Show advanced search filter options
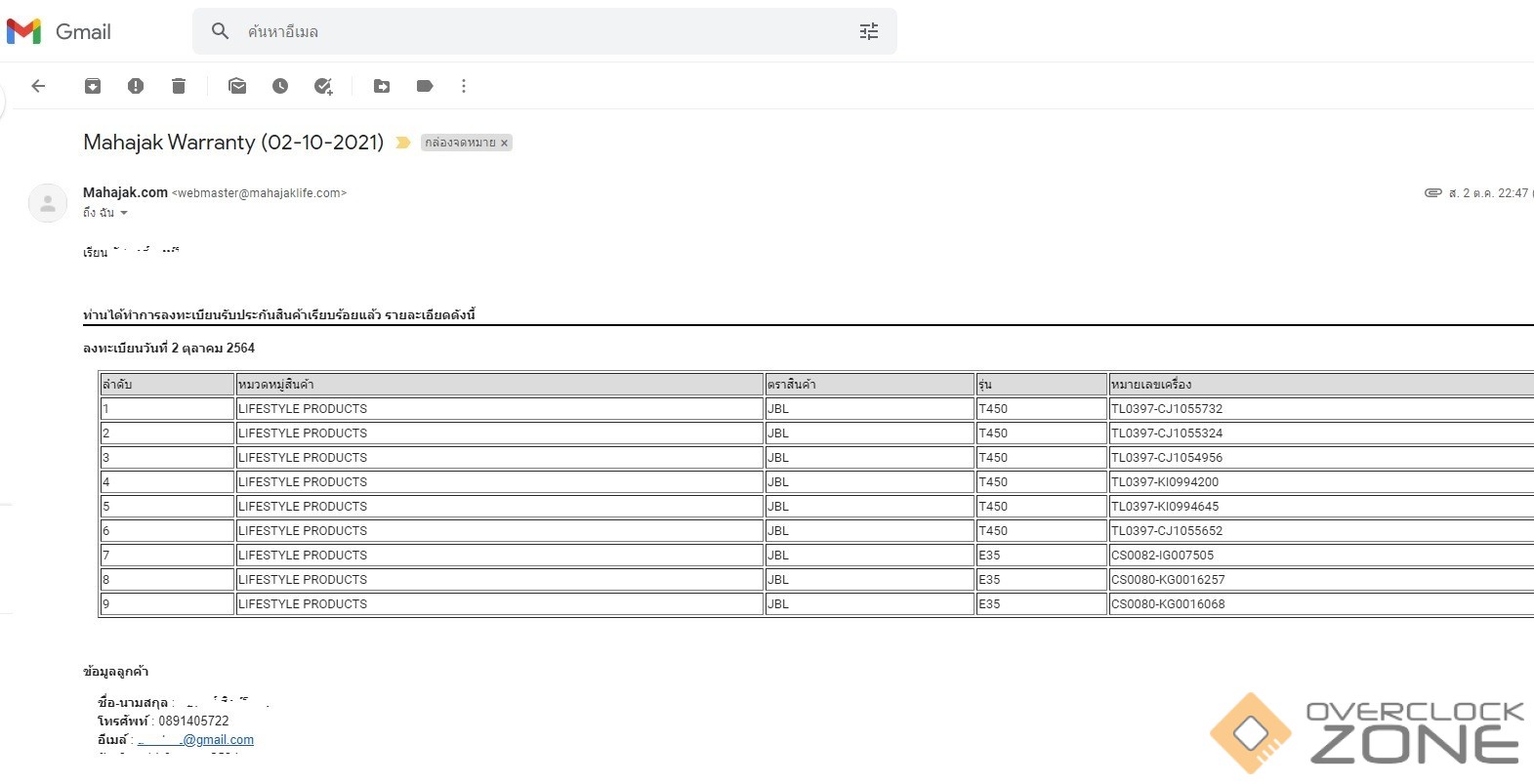1534x784 pixels. tap(868, 31)
